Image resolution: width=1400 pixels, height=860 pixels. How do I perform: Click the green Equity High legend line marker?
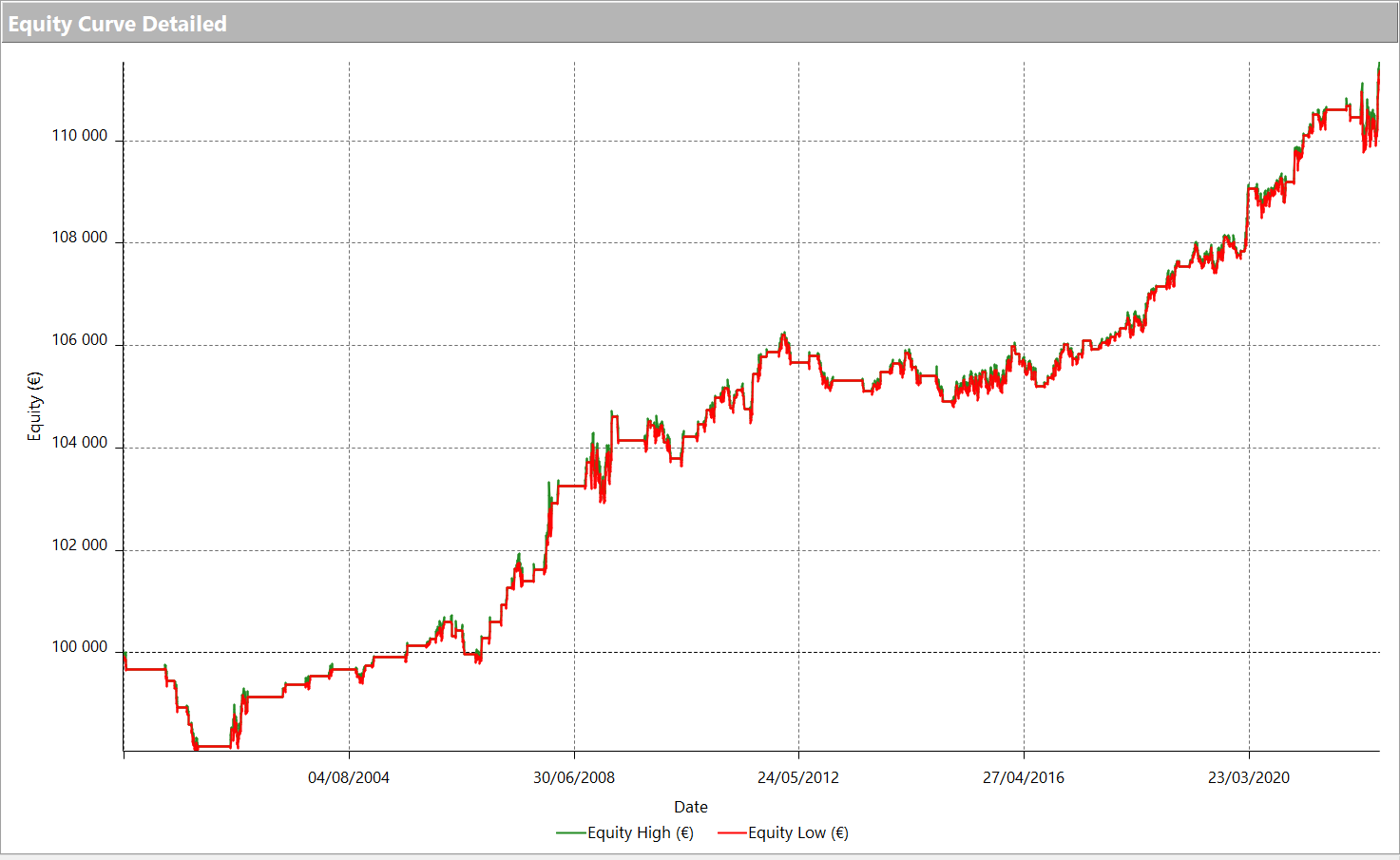(571, 832)
